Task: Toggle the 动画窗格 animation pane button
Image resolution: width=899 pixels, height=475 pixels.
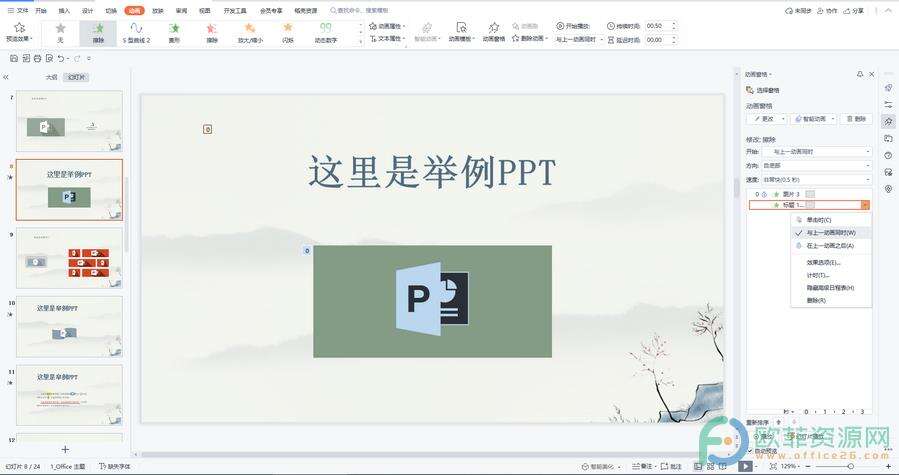Action: [x=494, y=32]
